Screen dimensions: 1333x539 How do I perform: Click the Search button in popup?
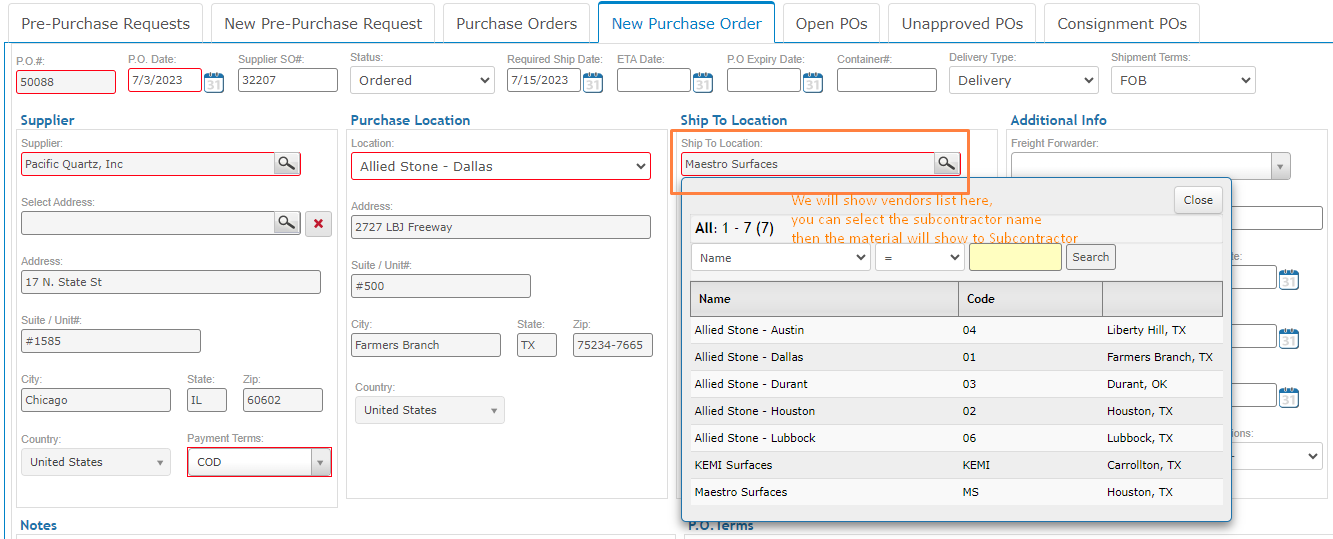click(x=1091, y=257)
